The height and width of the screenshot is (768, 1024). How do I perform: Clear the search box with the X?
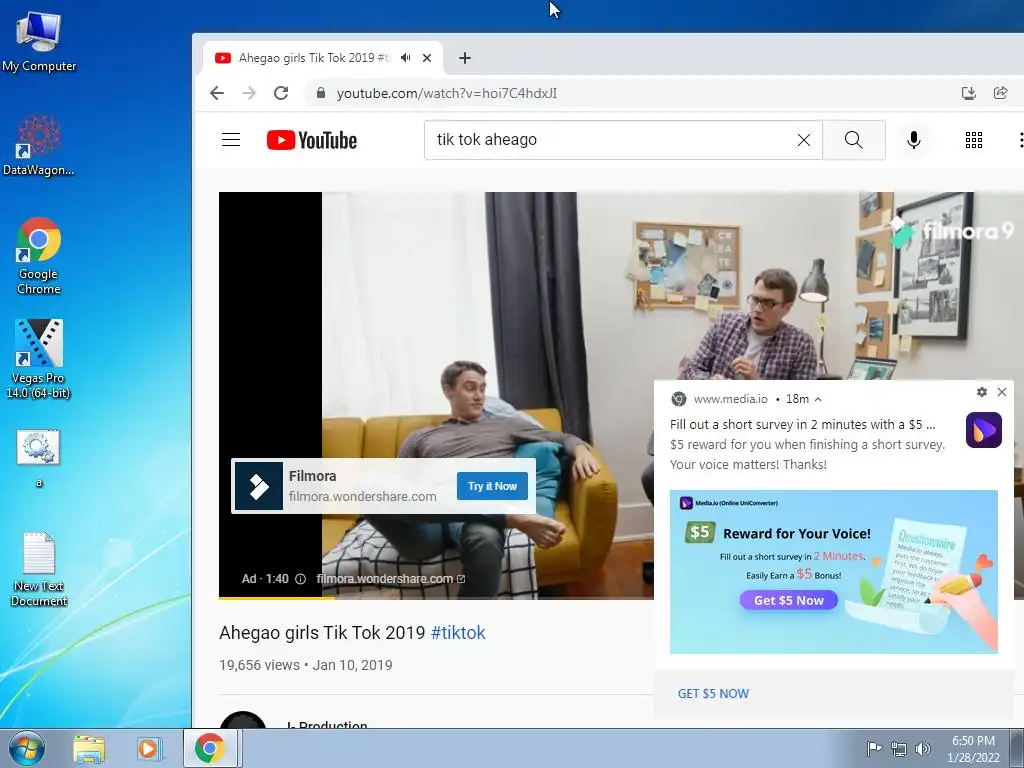[x=804, y=140]
